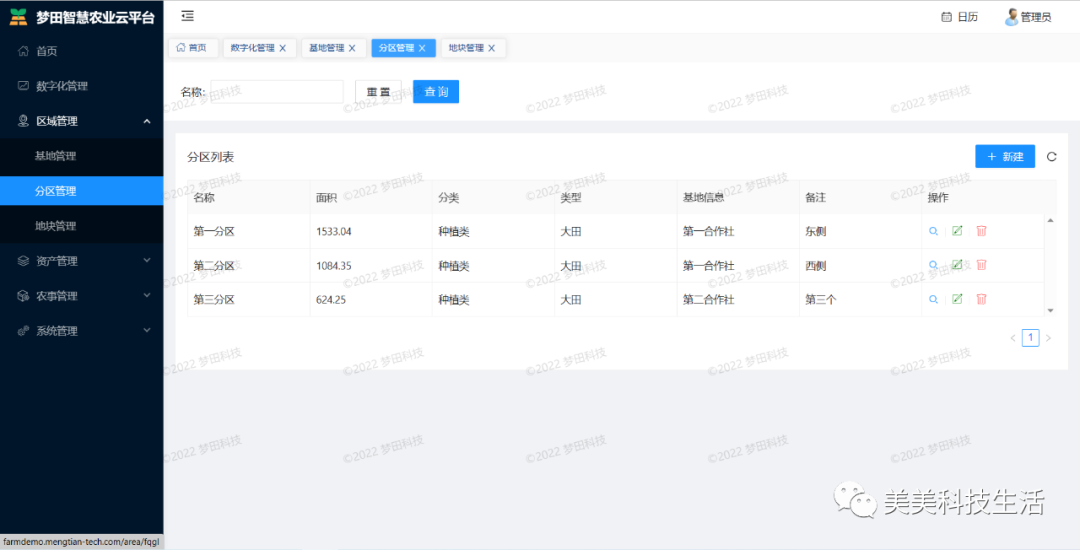
Task: Delete the 第三分区 row
Action: 982,299
